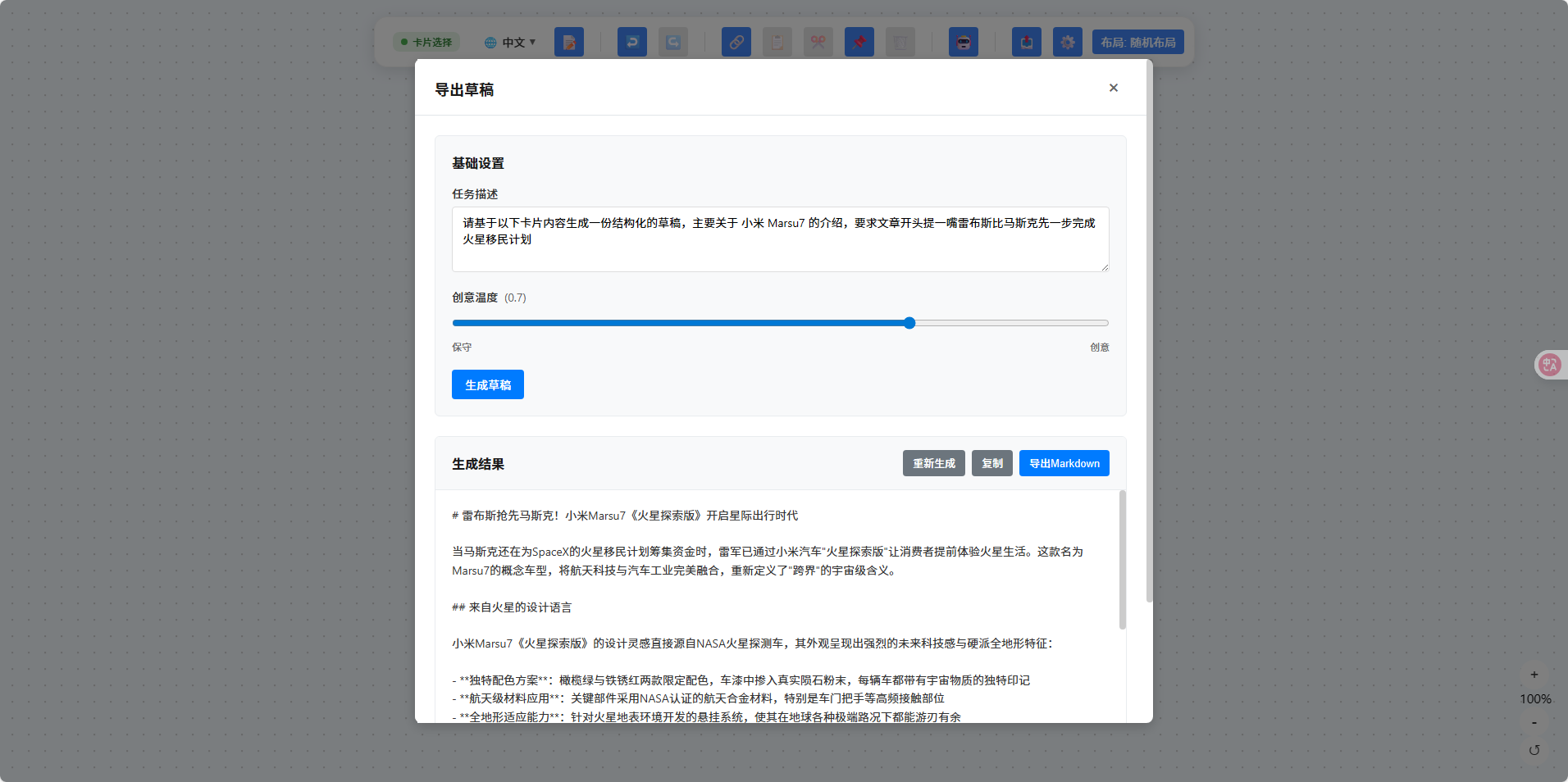Click the 100% zoom level text

tap(1535, 699)
